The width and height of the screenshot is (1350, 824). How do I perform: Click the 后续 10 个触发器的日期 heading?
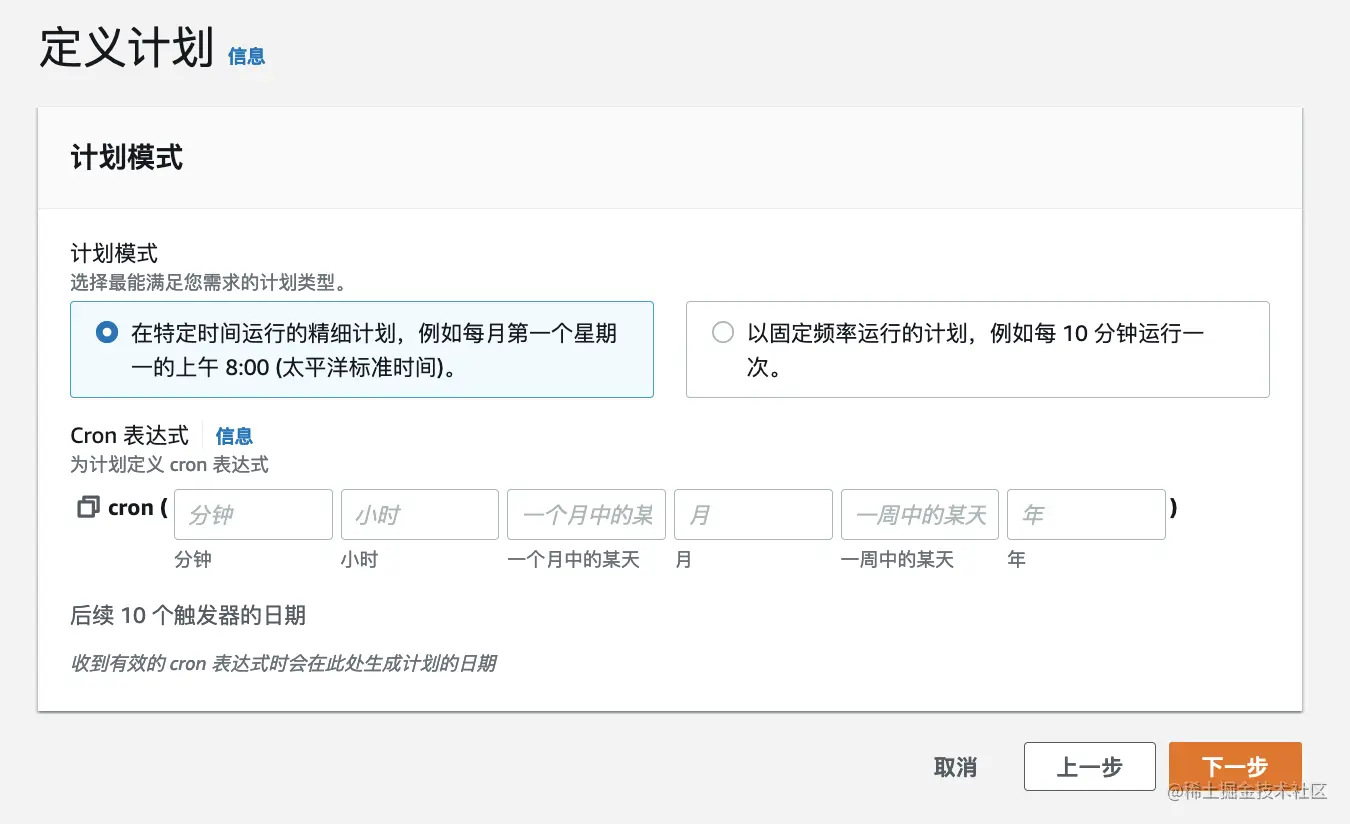(188, 616)
